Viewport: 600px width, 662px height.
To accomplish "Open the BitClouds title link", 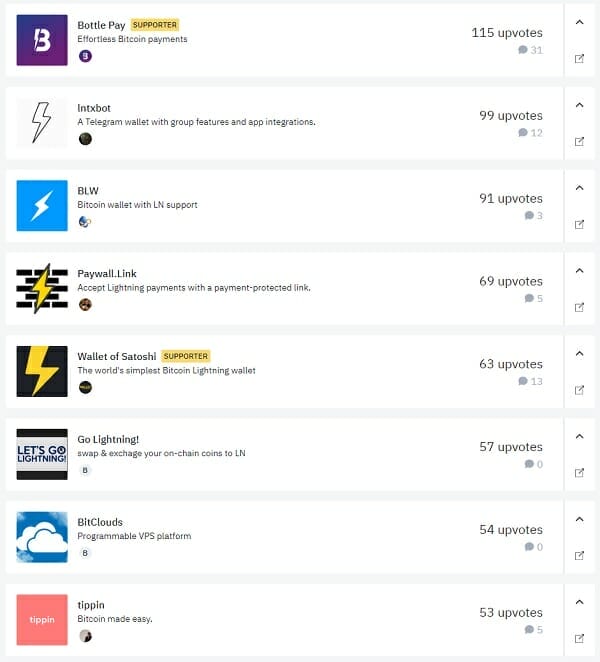I will coord(100,522).
